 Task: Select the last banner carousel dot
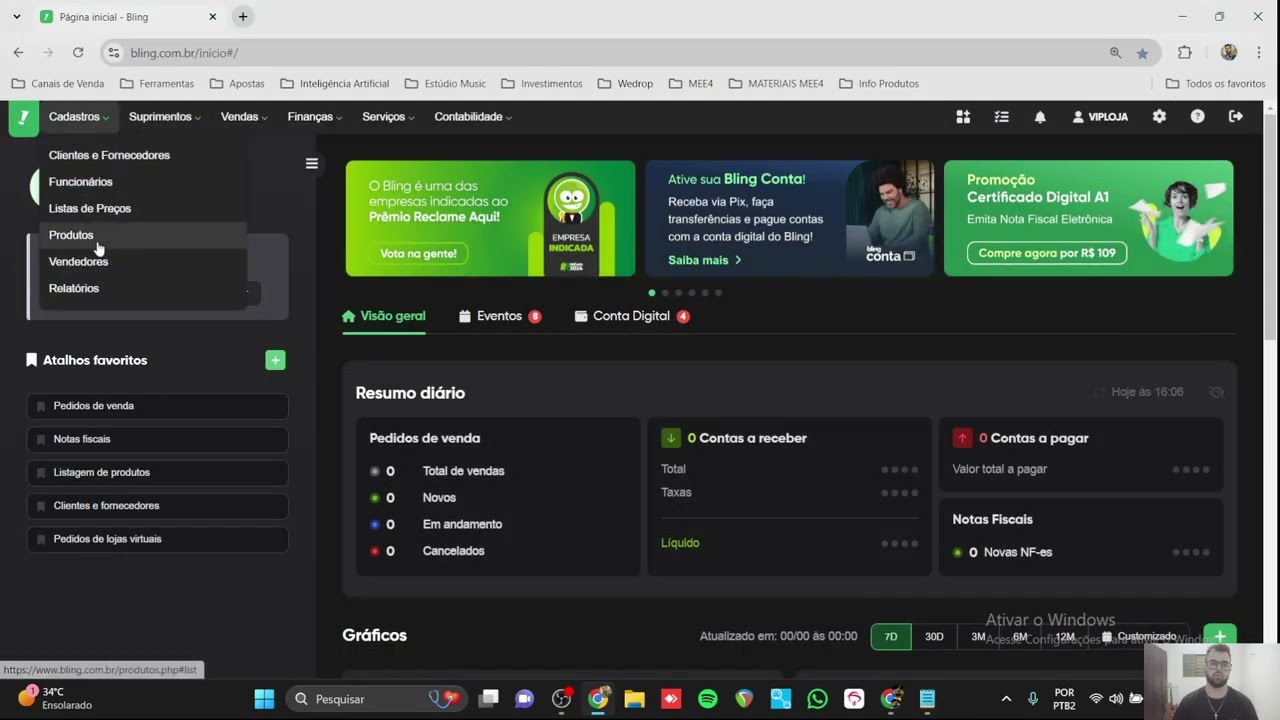718,293
